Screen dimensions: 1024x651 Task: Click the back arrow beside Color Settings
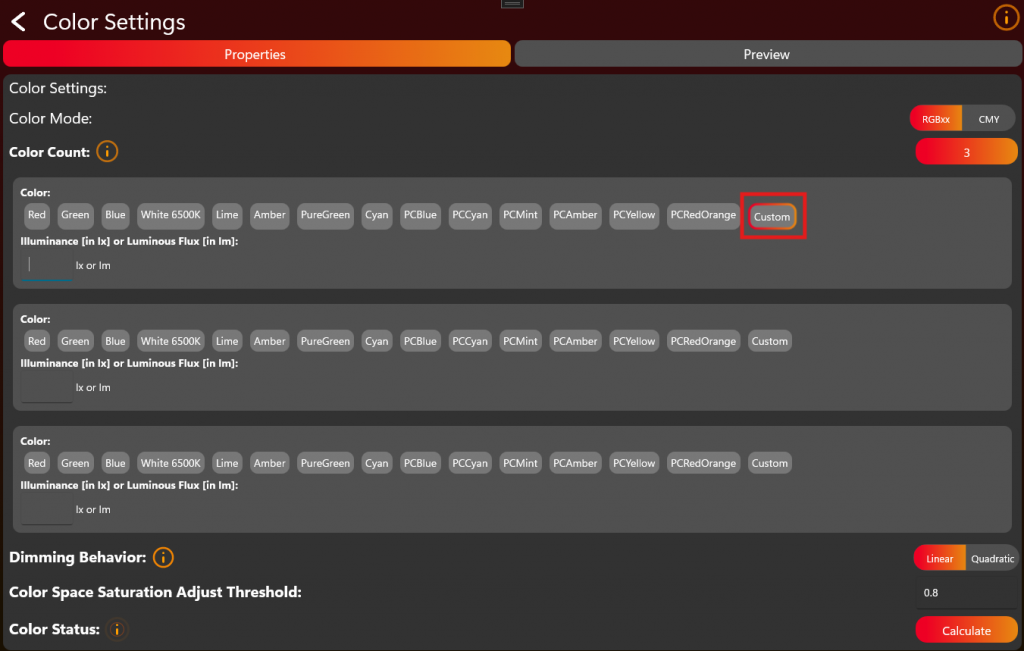[19, 22]
